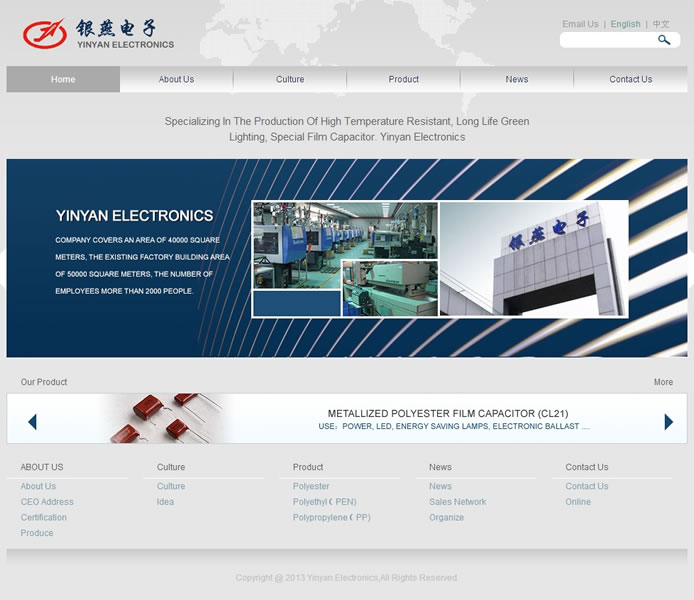Click the search magnifier icon
Viewport: 694px width, 600px height.
(x=663, y=40)
